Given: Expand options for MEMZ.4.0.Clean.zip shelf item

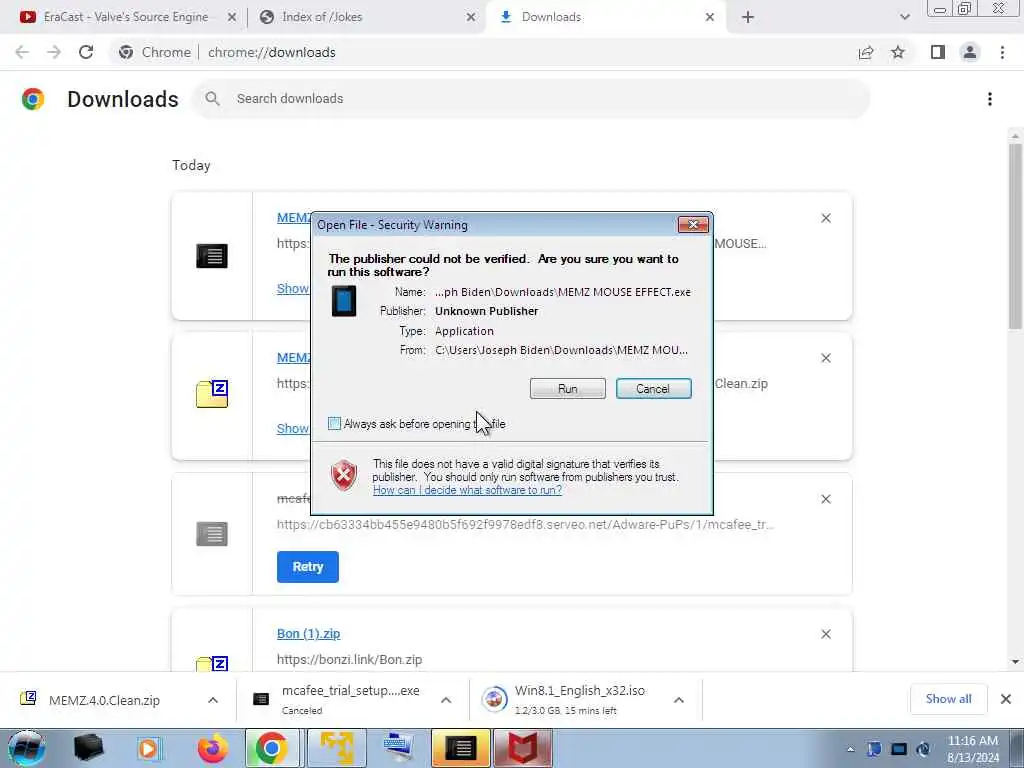Looking at the screenshot, I should (213, 700).
